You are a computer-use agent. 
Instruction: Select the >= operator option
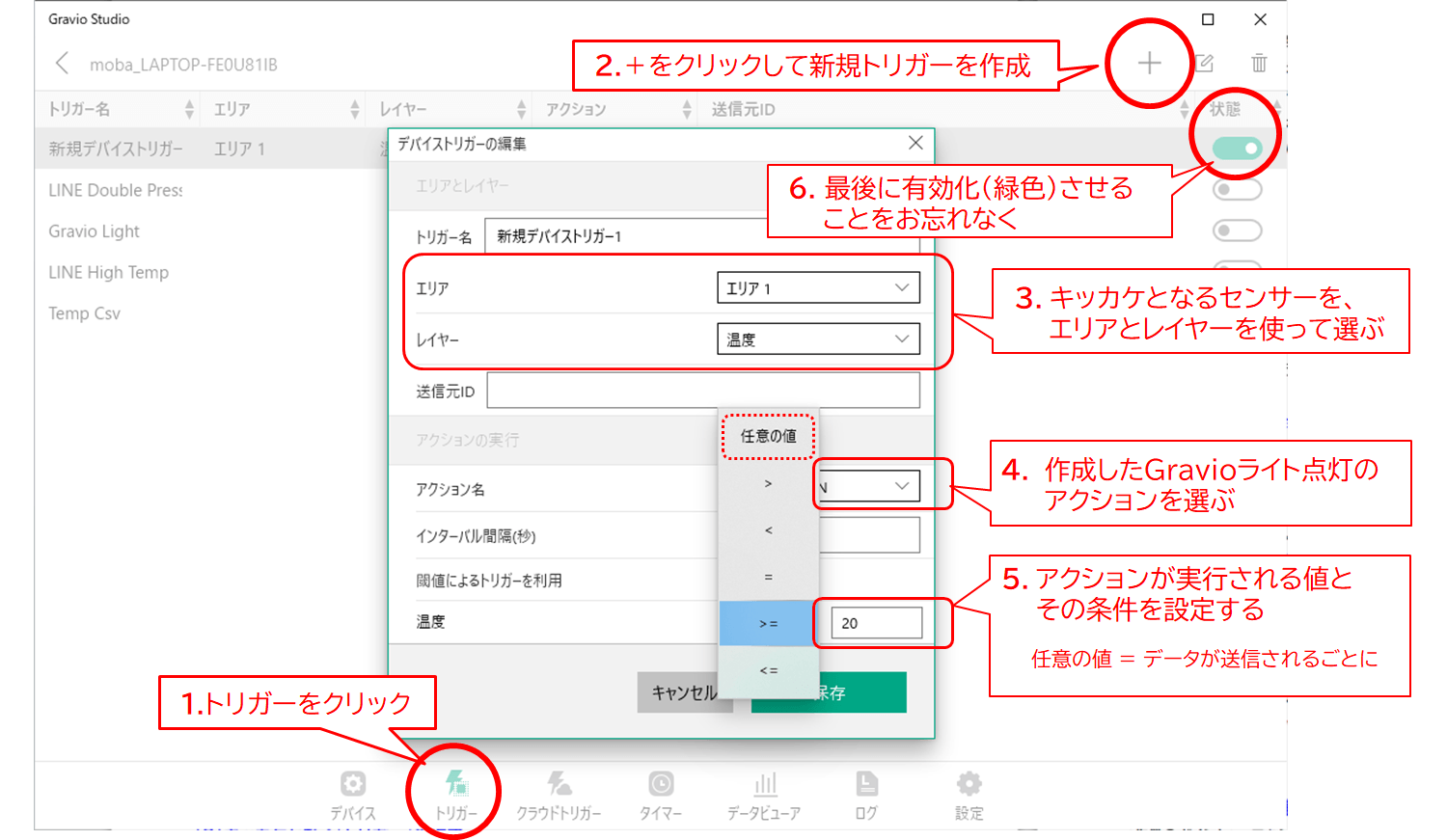[x=769, y=623]
